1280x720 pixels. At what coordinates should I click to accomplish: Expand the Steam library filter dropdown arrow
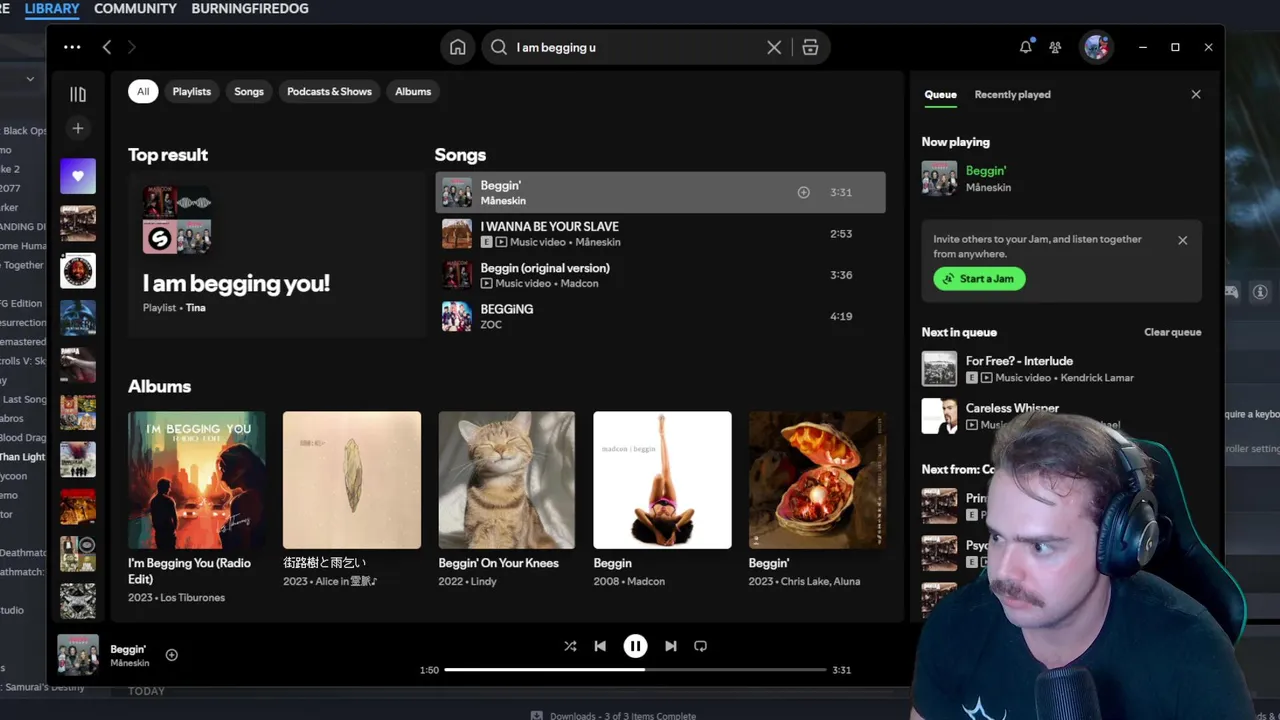[30, 79]
